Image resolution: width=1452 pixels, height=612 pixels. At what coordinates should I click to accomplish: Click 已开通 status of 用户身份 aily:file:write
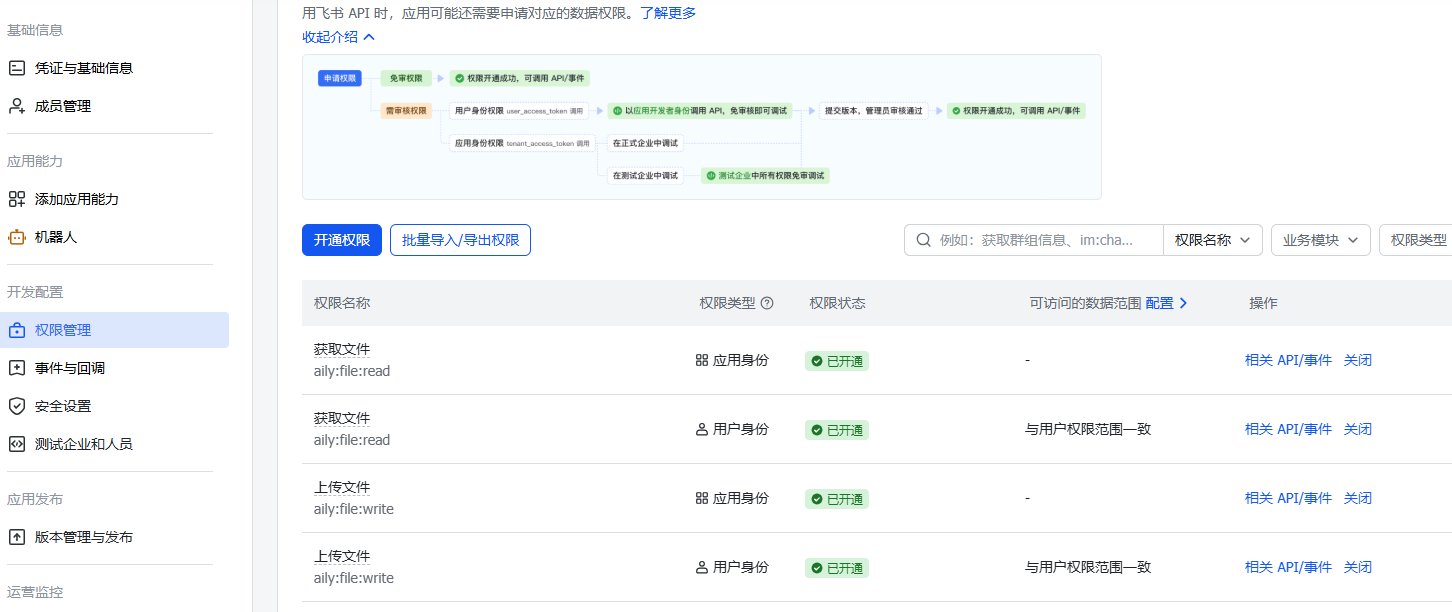[x=837, y=568]
